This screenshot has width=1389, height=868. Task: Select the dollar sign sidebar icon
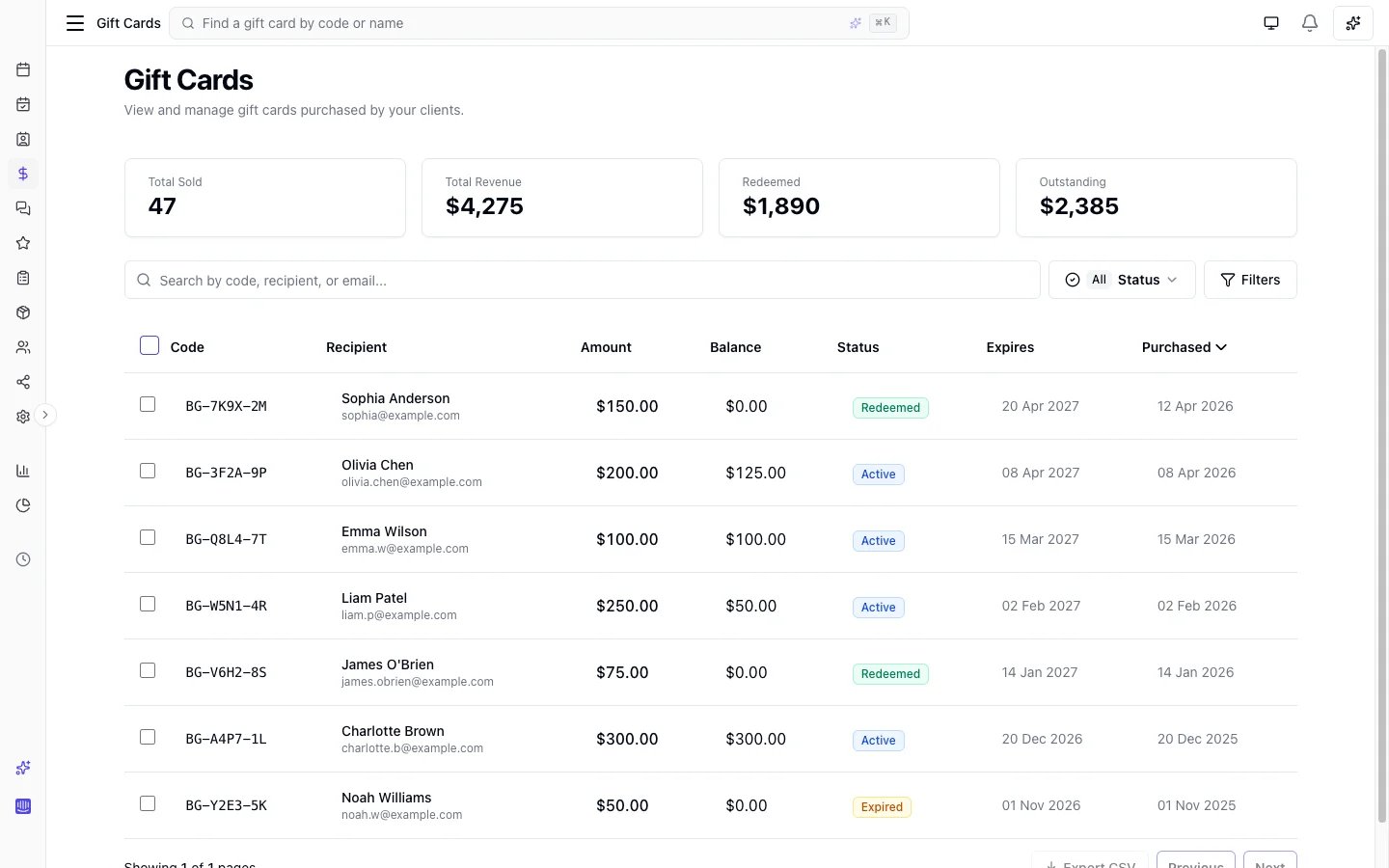click(23, 174)
